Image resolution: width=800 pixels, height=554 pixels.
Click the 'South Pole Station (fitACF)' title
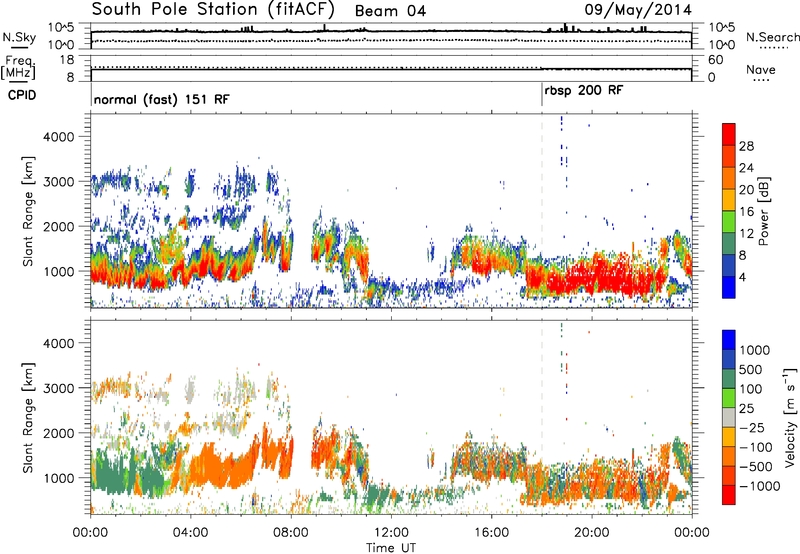213,10
